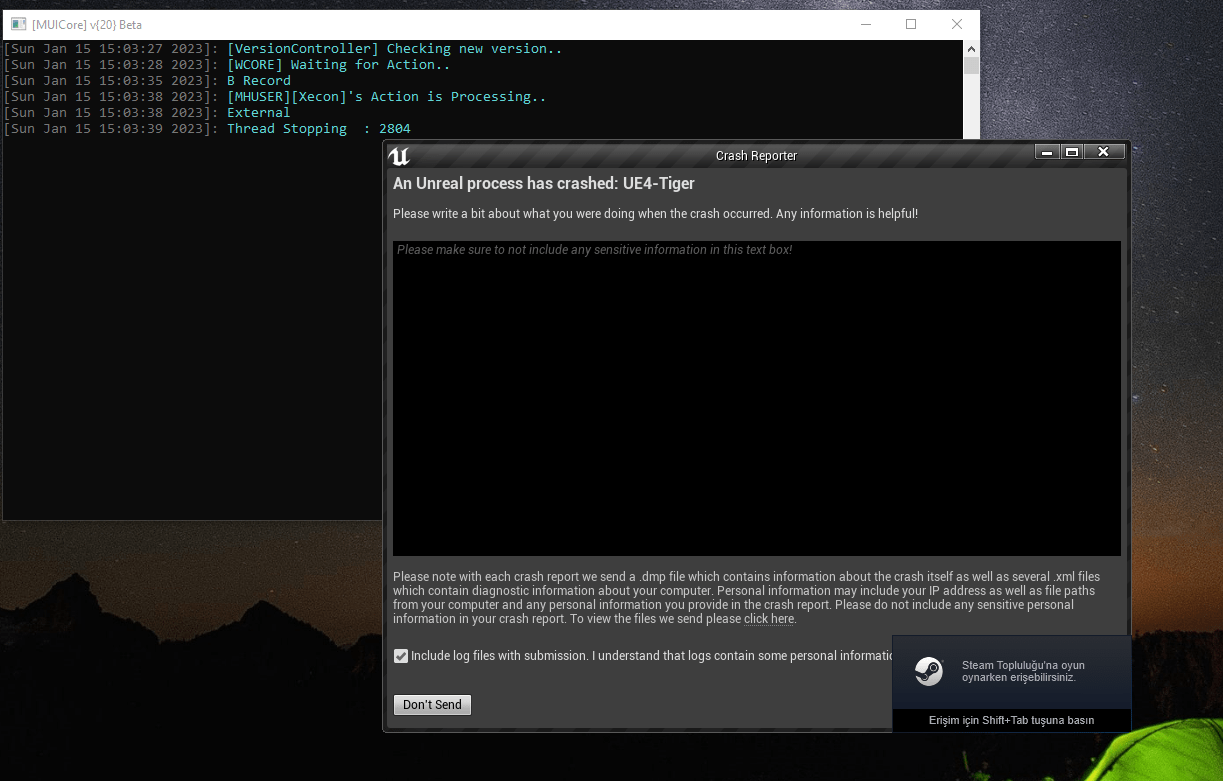Click the '[WCORE] Waiting for Action..' log line
Screen dimensions: 1223x781
(338, 65)
